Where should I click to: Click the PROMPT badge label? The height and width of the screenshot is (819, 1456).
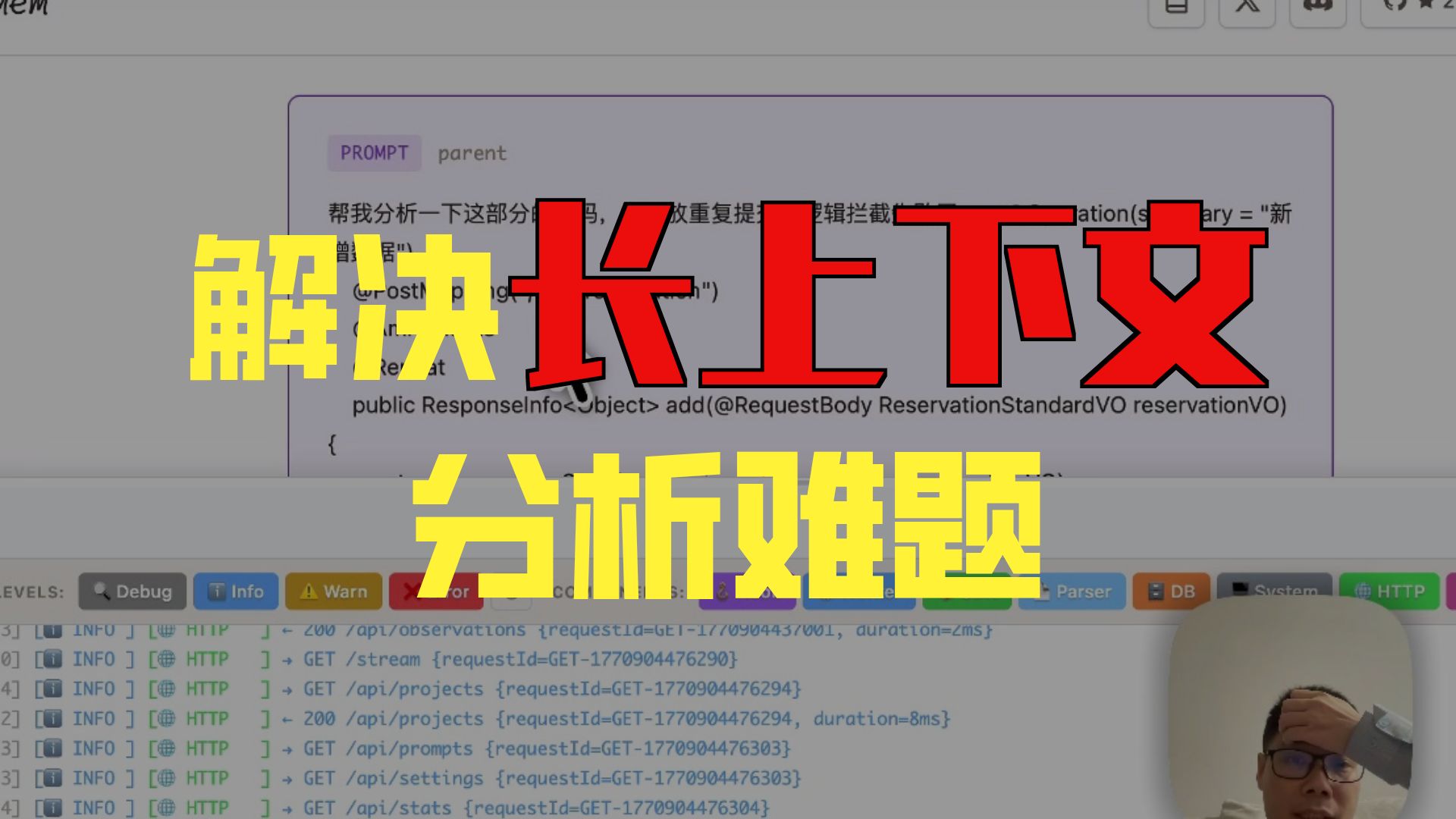374,153
